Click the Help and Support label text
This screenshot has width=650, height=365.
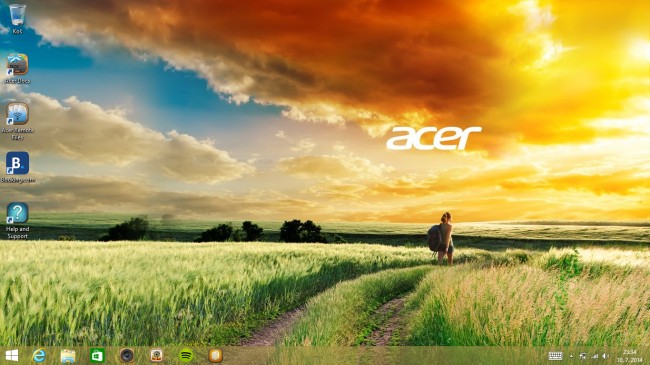[x=17, y=232]
